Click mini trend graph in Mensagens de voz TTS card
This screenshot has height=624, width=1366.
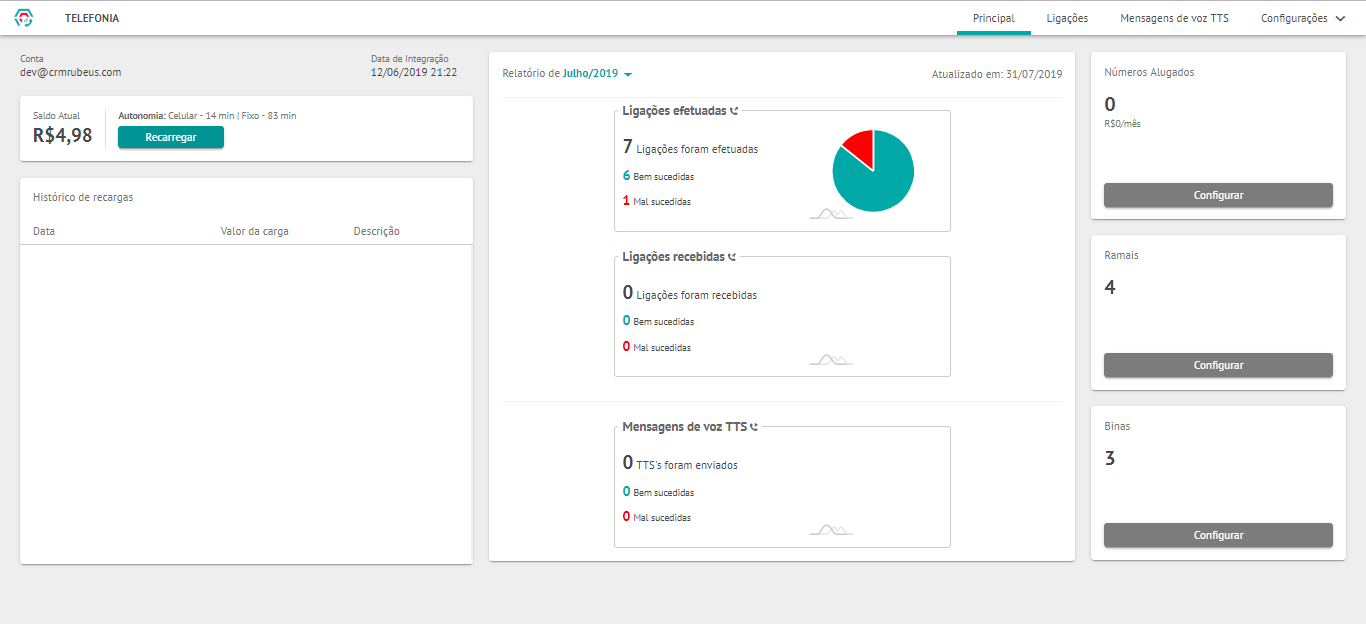[x=831, y=530]
